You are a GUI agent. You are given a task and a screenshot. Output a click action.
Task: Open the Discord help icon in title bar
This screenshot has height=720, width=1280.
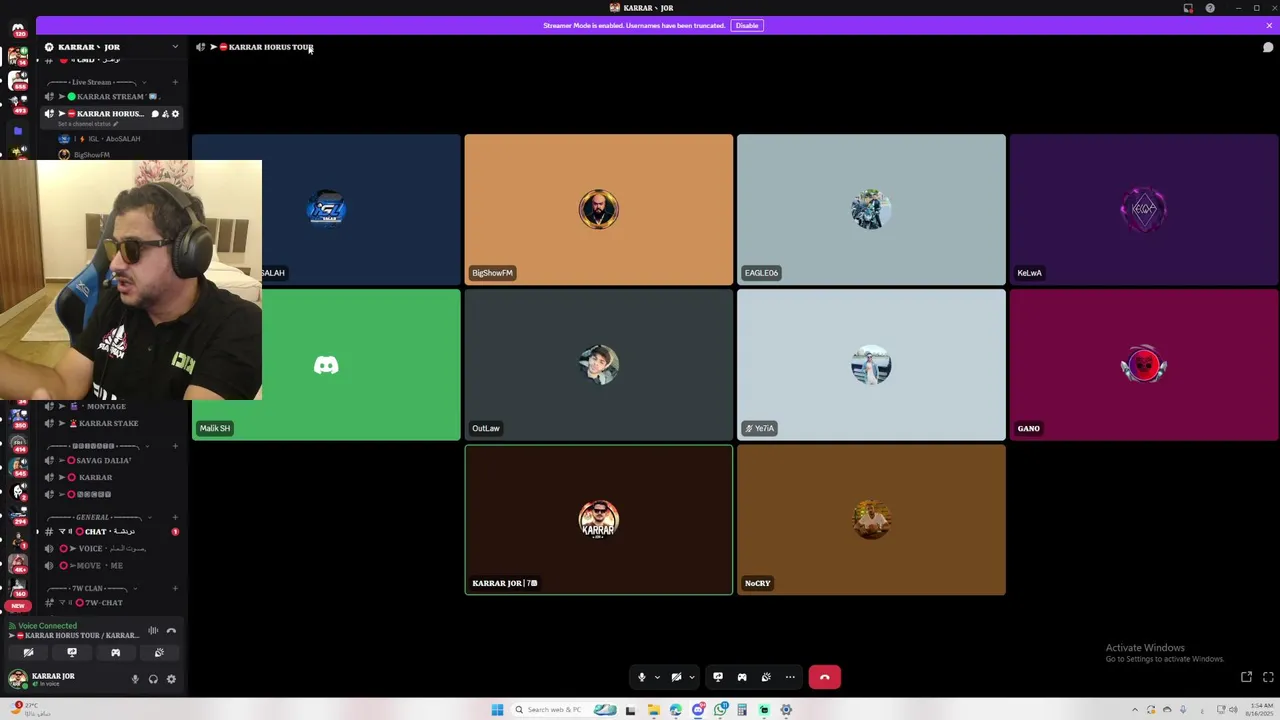click(1210, 8)
